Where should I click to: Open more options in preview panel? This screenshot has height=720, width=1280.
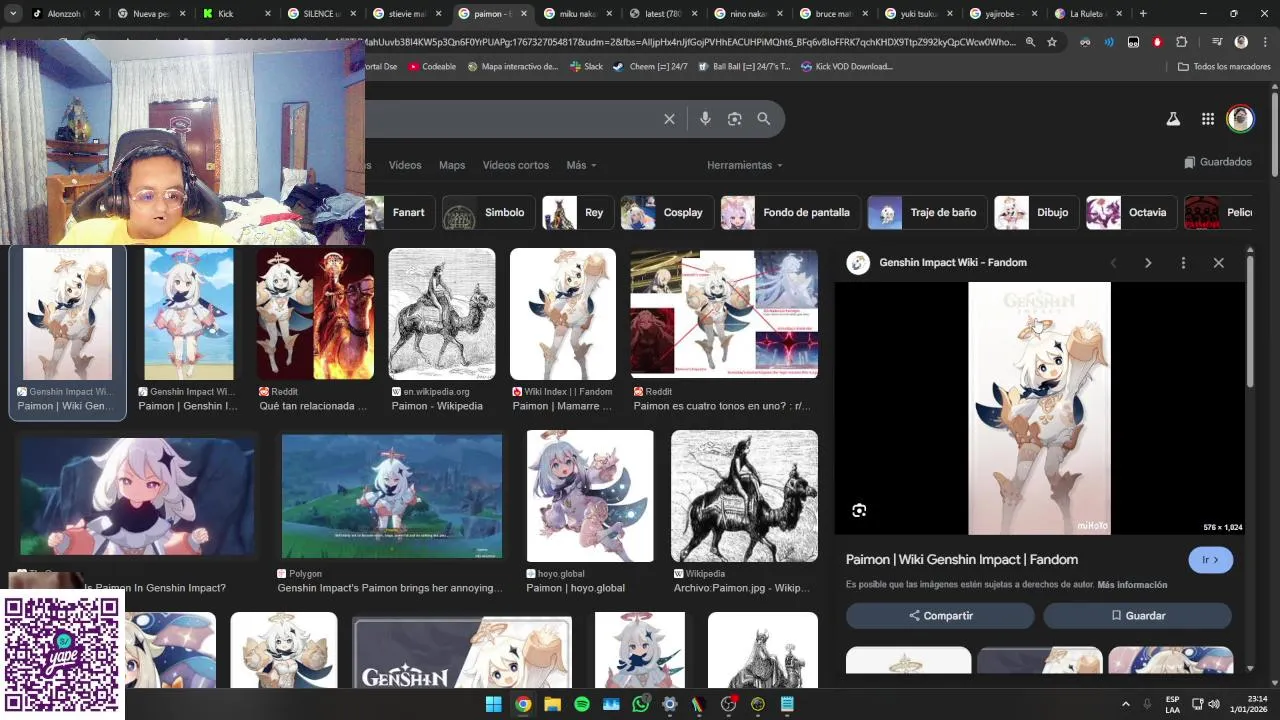pos(1183,263)
